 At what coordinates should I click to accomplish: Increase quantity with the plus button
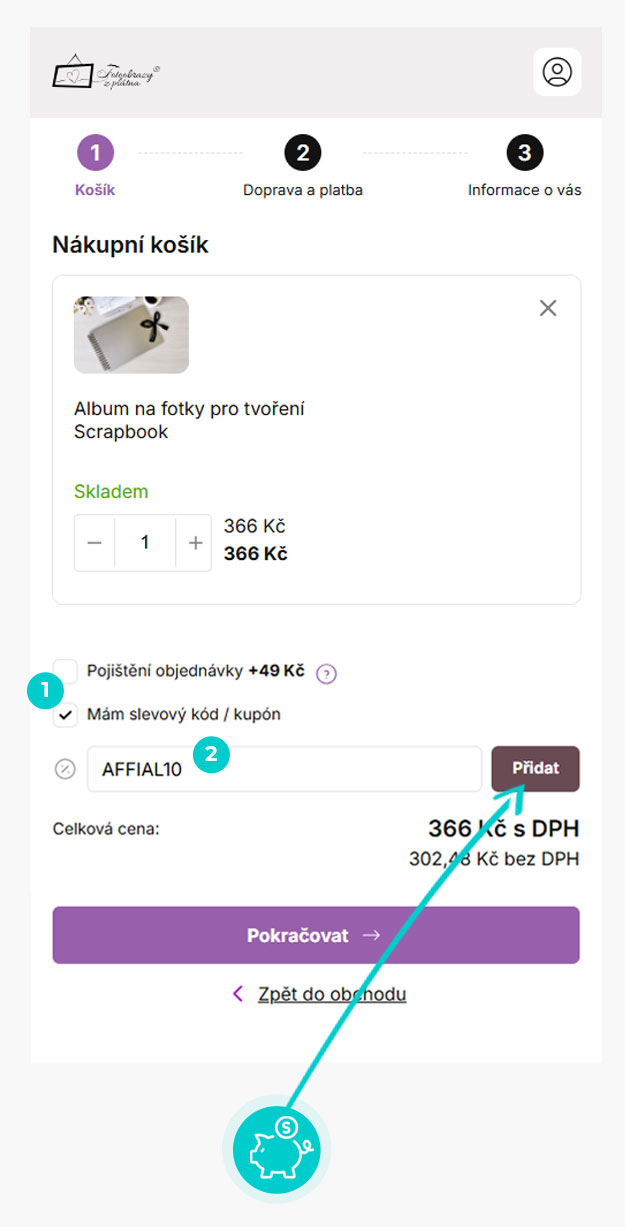195,543
